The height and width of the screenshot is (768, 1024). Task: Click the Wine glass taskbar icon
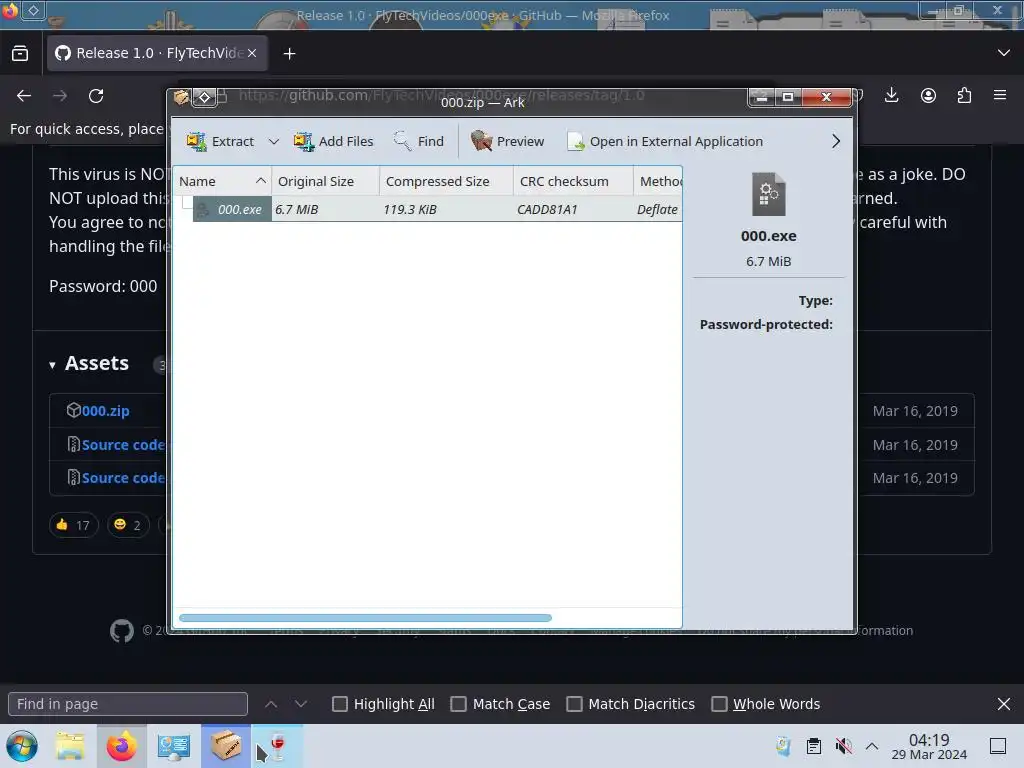[x=278, y=746]
